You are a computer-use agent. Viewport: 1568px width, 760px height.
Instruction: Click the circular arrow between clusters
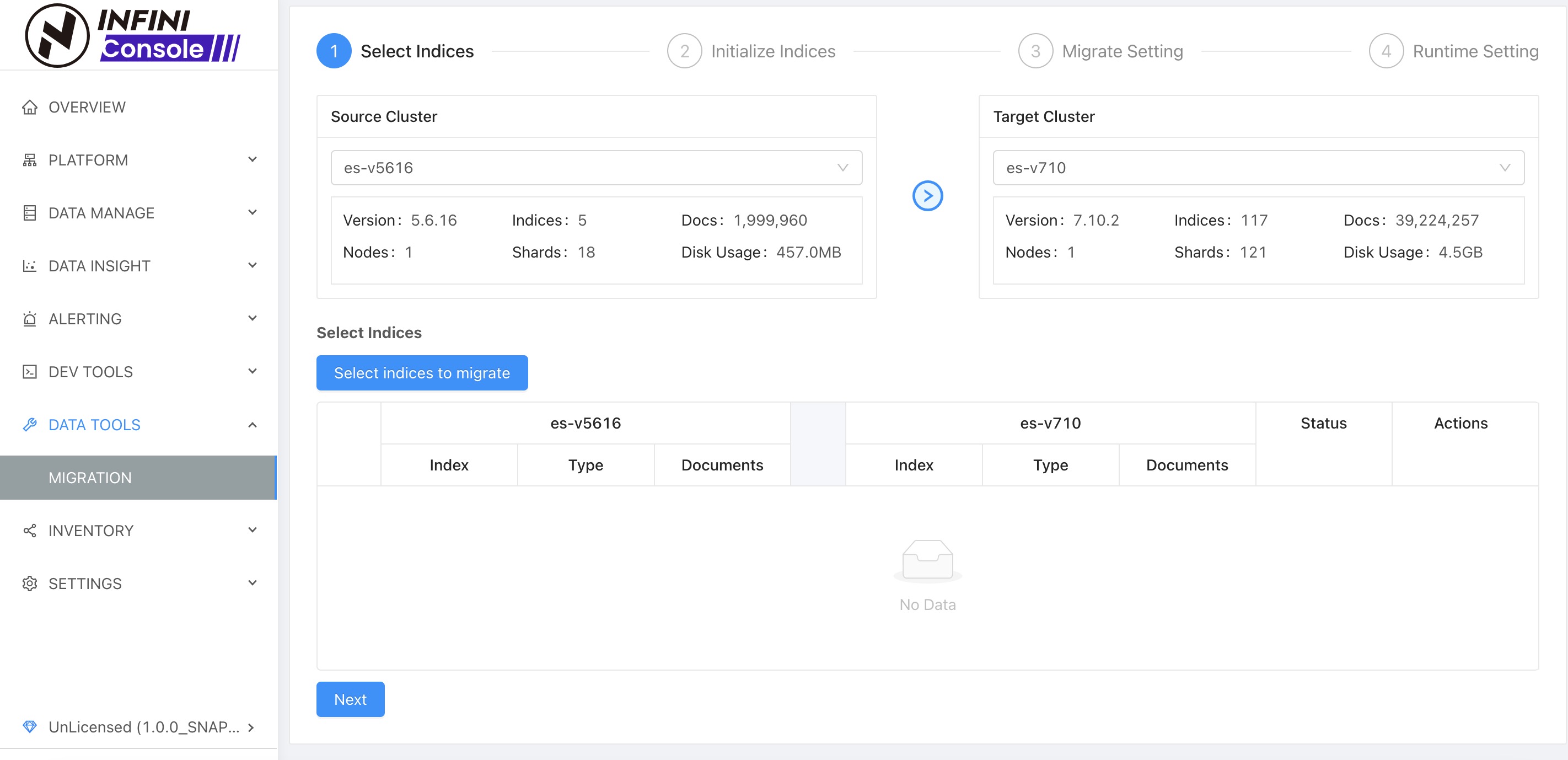click(927, 196)
